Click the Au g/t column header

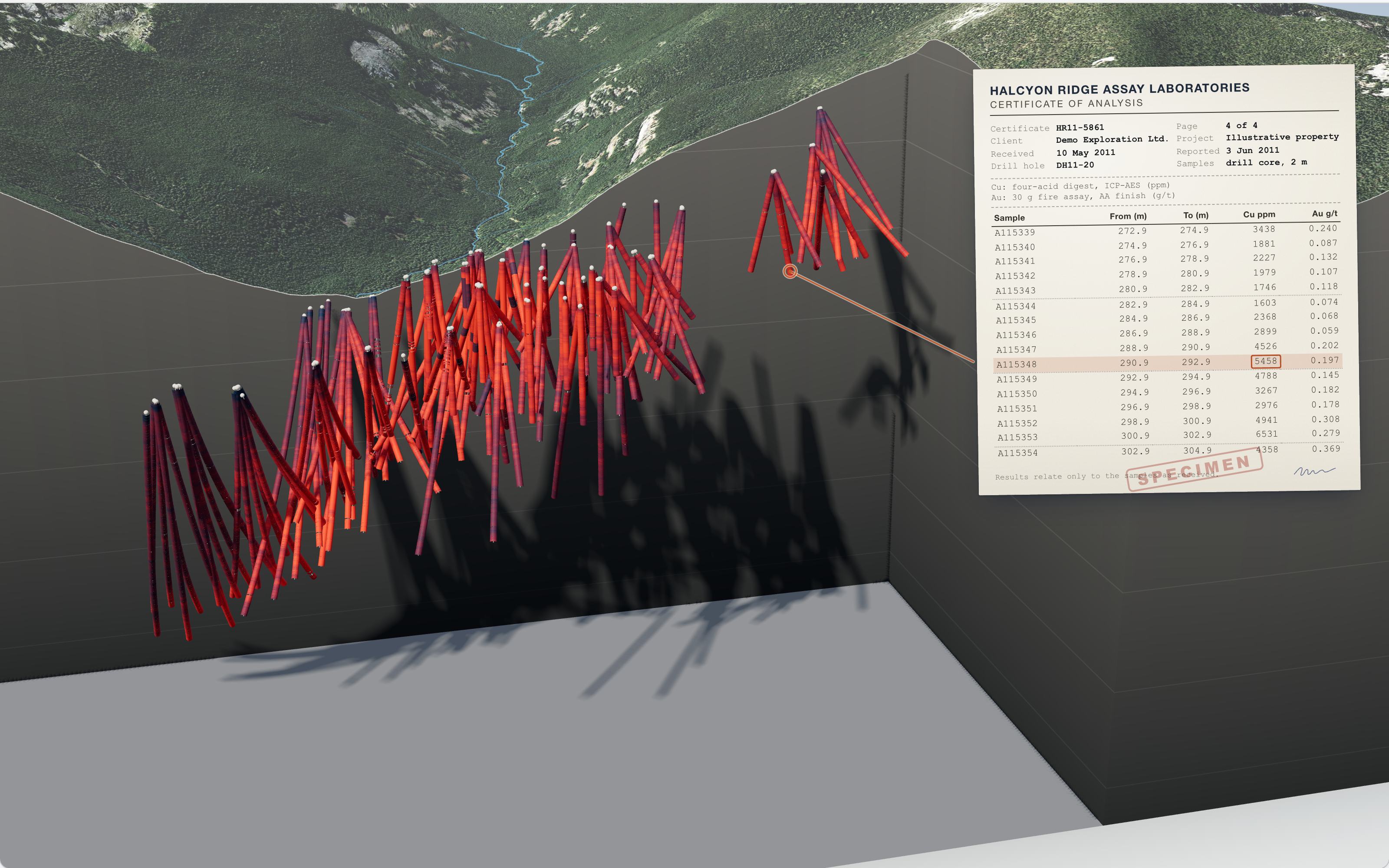click(x=1324, y=214)
